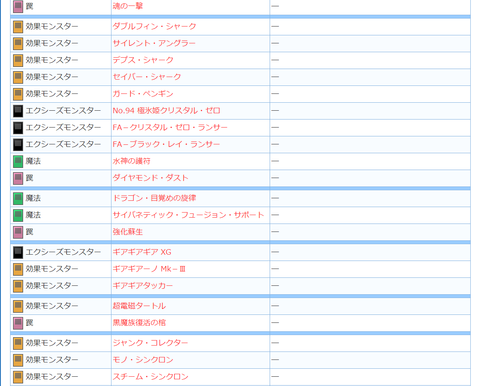The height and width of the screenshot is (386, 480).
Task: Open the スチーム・シンクロン card link
Action: tap(150, 376)
